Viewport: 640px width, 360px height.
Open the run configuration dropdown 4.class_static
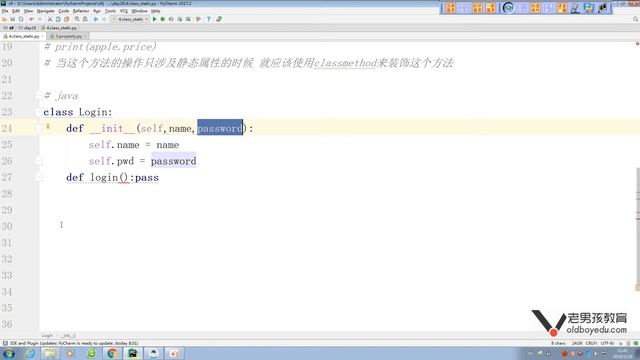[131, 19]
